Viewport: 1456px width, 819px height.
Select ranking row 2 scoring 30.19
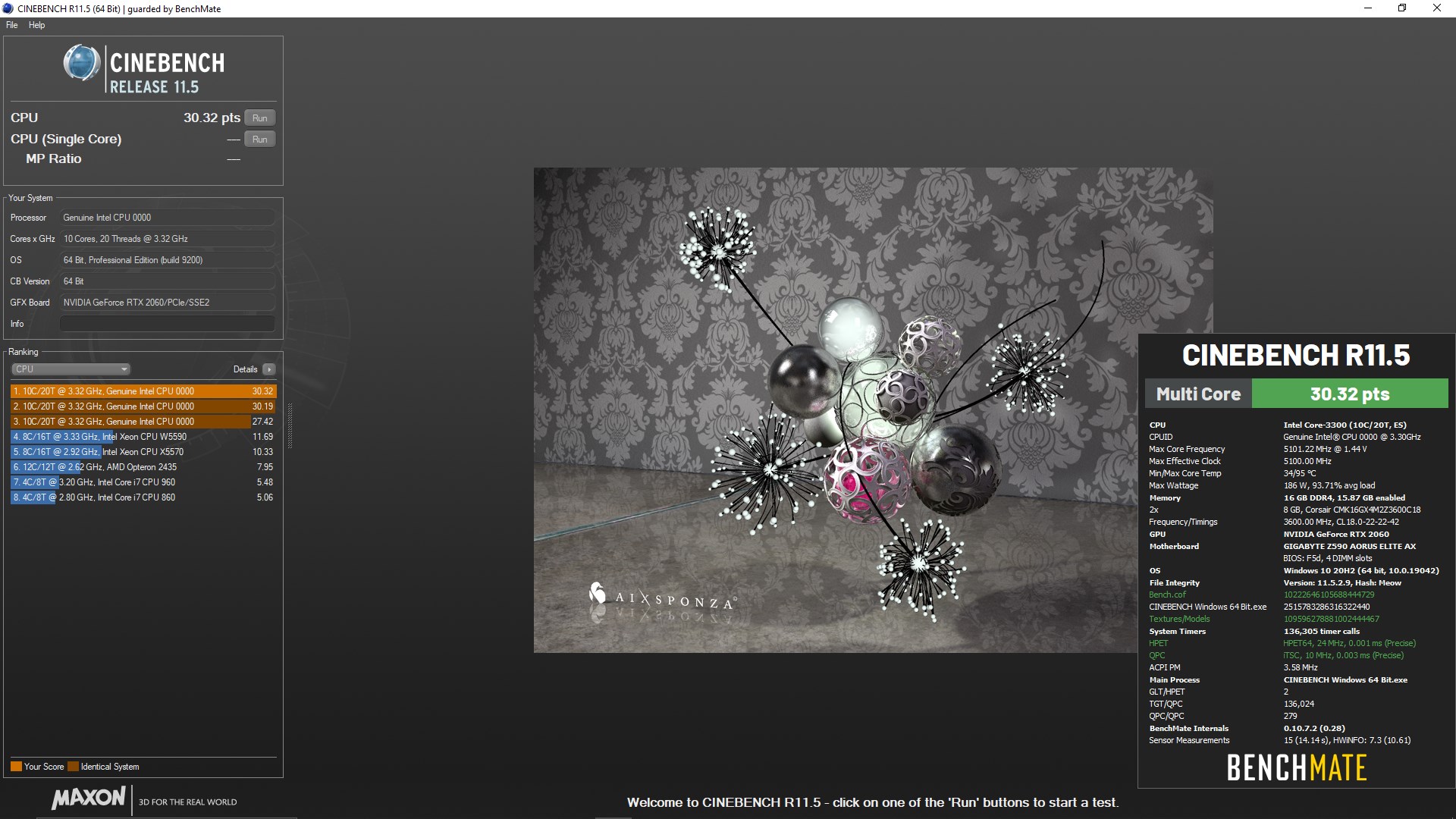[x=143, y=406]
